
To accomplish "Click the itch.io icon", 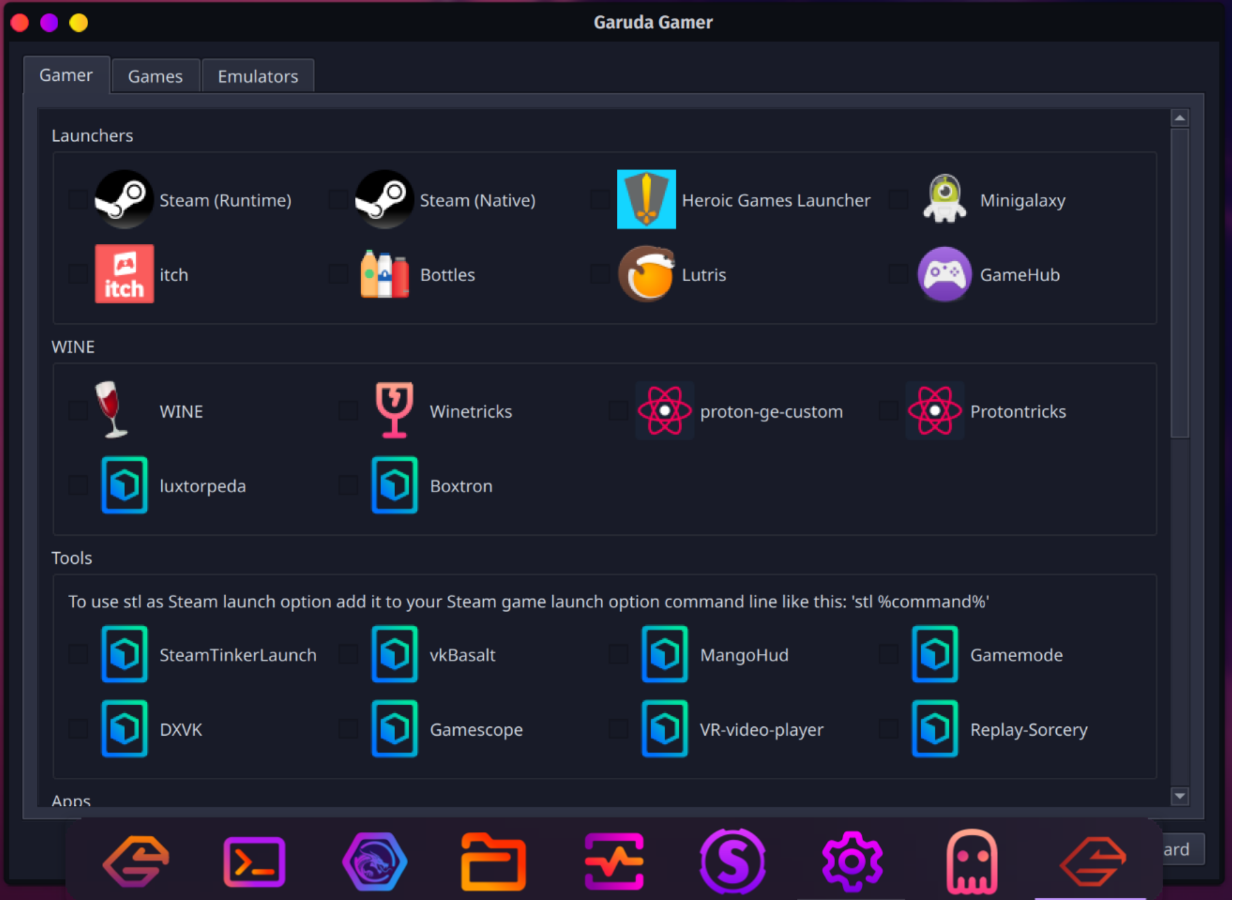I will (x=124, y=274).
